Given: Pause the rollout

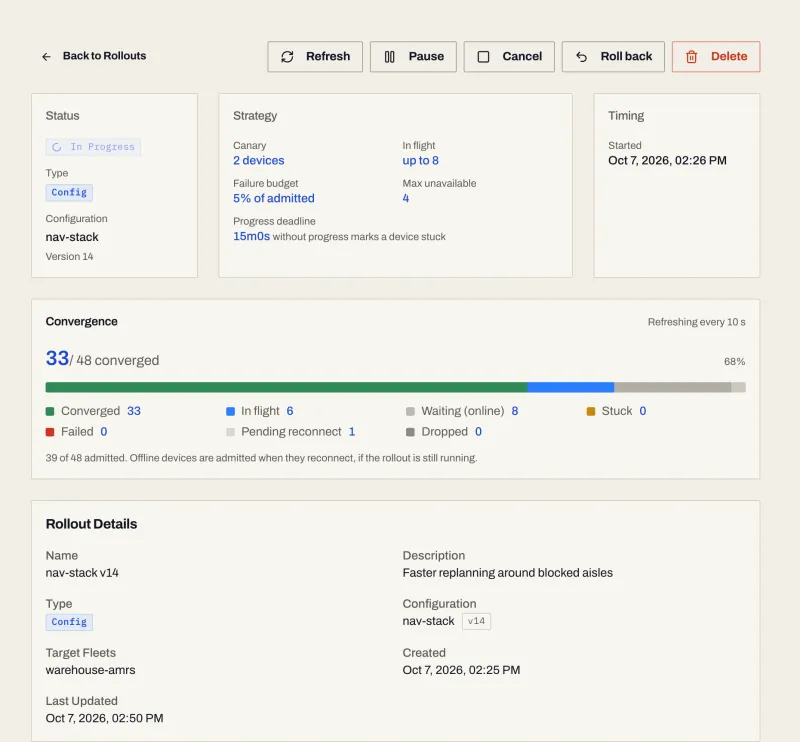Looking at the screenshot, I should [x=413, y=57].
